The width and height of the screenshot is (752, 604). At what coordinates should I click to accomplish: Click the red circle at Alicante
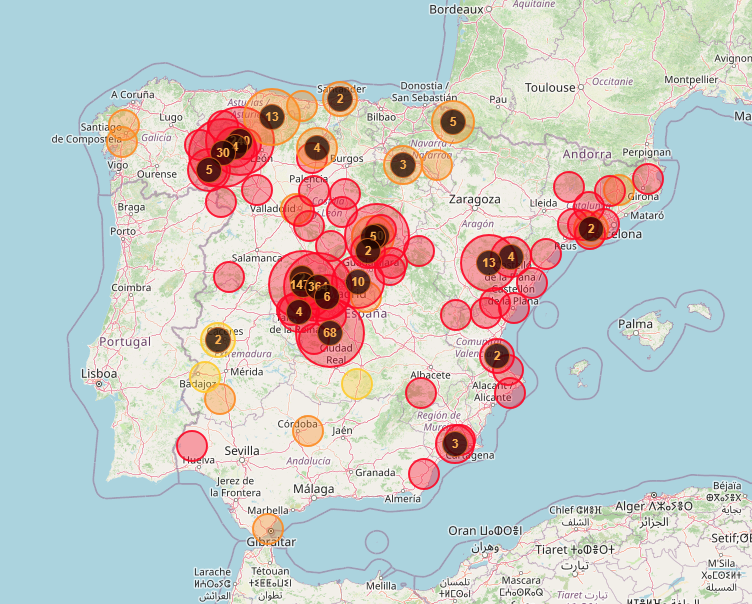(x=510, y=393)
